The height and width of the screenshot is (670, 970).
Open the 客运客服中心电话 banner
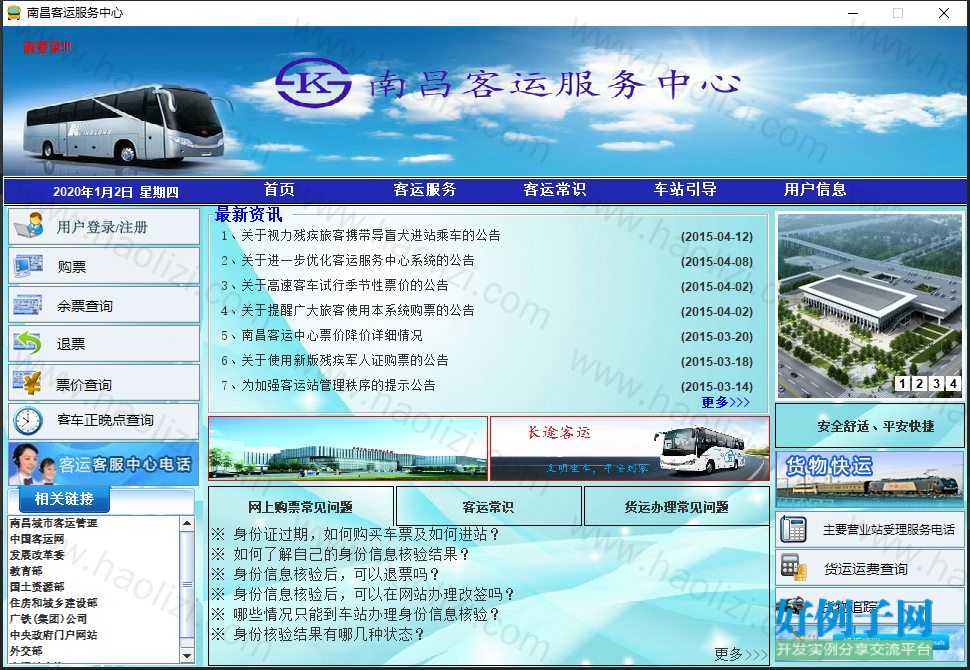pos(104,464)
